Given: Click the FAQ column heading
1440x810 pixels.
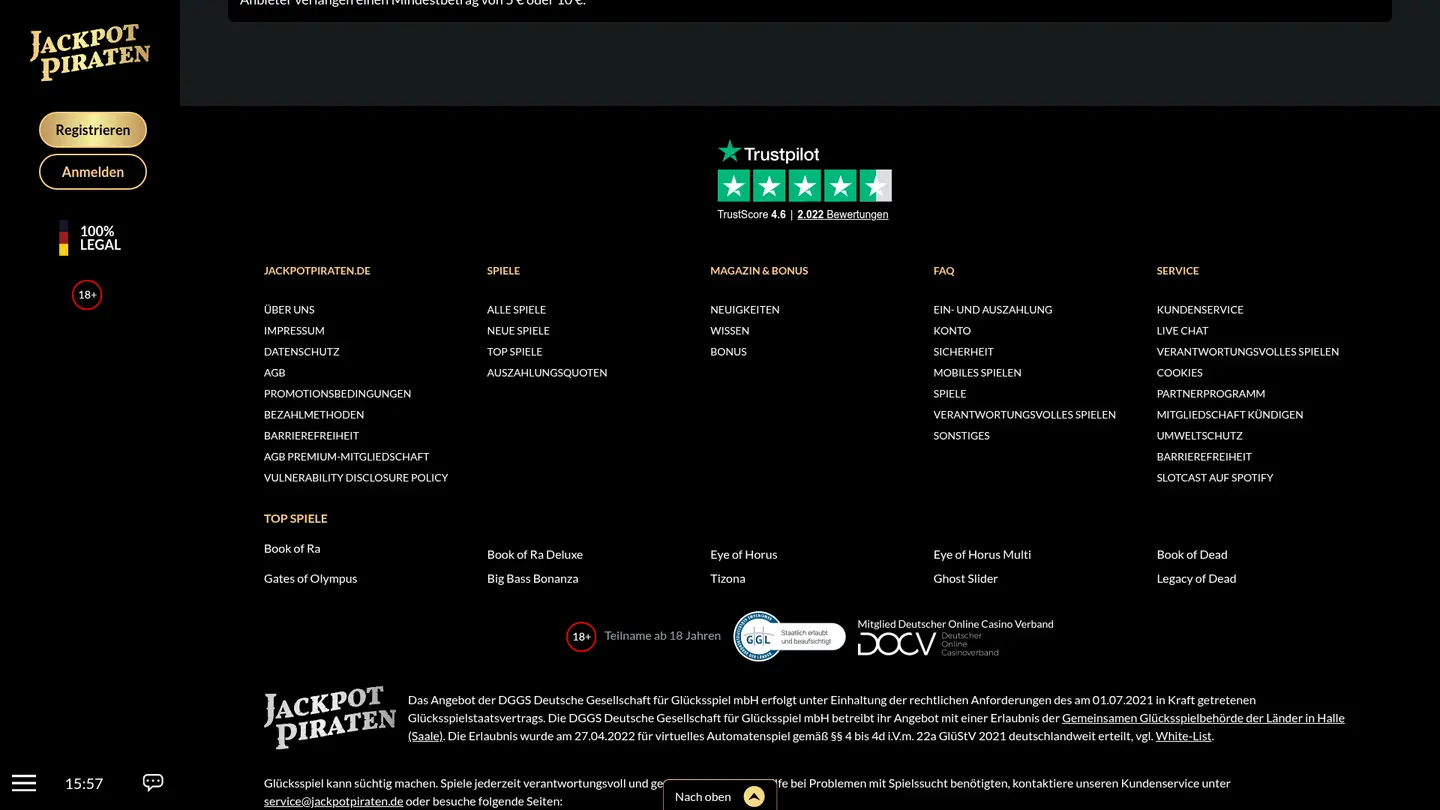Looking at the screenshot, I should coord(944,271).
